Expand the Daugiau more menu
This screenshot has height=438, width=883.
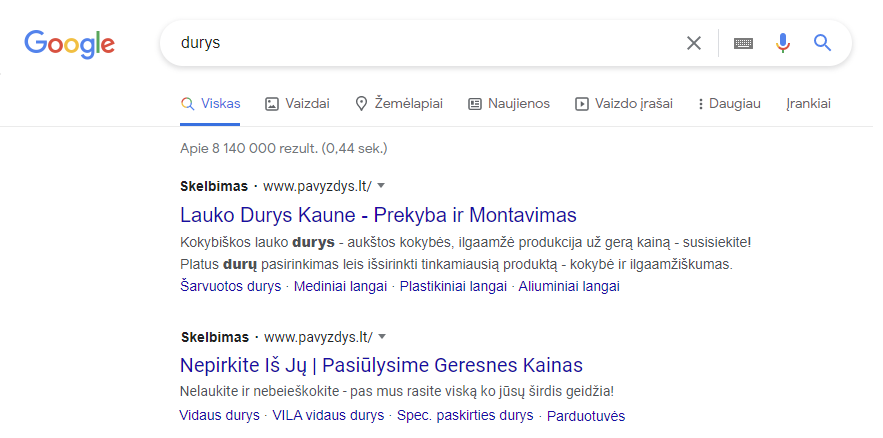point(729,104)
